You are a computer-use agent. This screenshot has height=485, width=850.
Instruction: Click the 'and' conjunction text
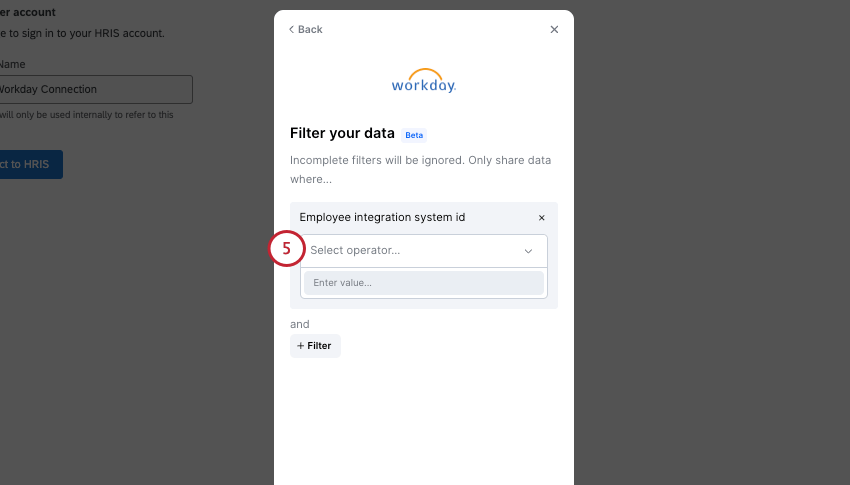(300, 324)
